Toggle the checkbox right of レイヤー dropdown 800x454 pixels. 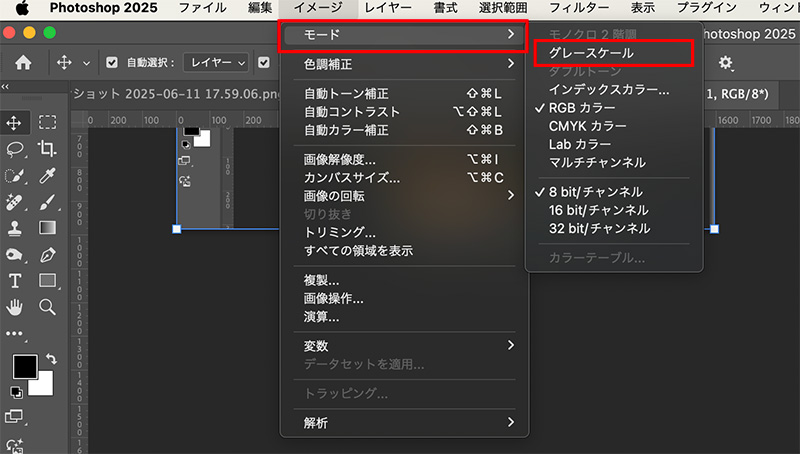pos(264,63)
